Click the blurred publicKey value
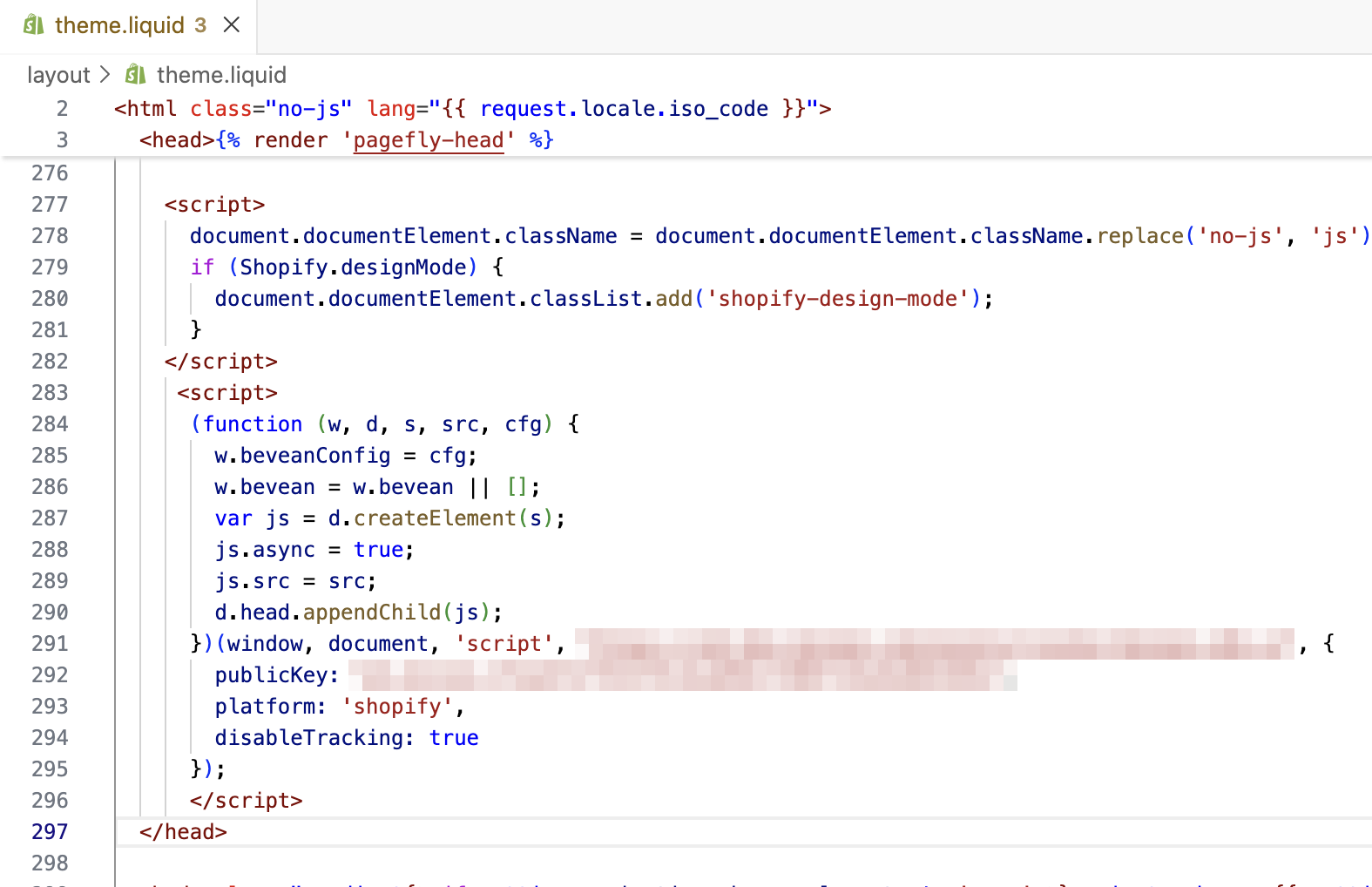This screenshot has width=1372, height=887. pyautogui.click(x=683, y=675)
